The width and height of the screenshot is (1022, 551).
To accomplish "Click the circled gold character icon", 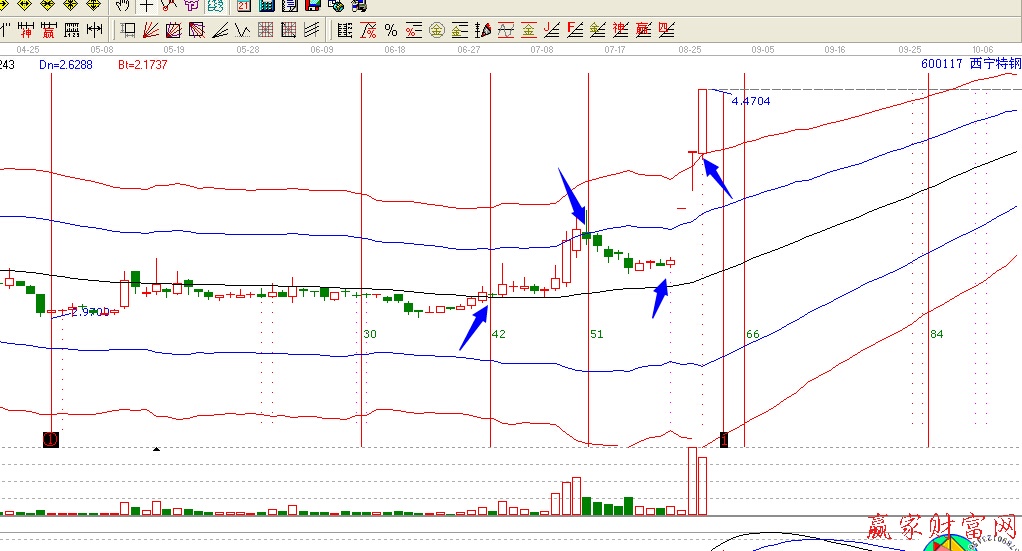I will point(436,29).
